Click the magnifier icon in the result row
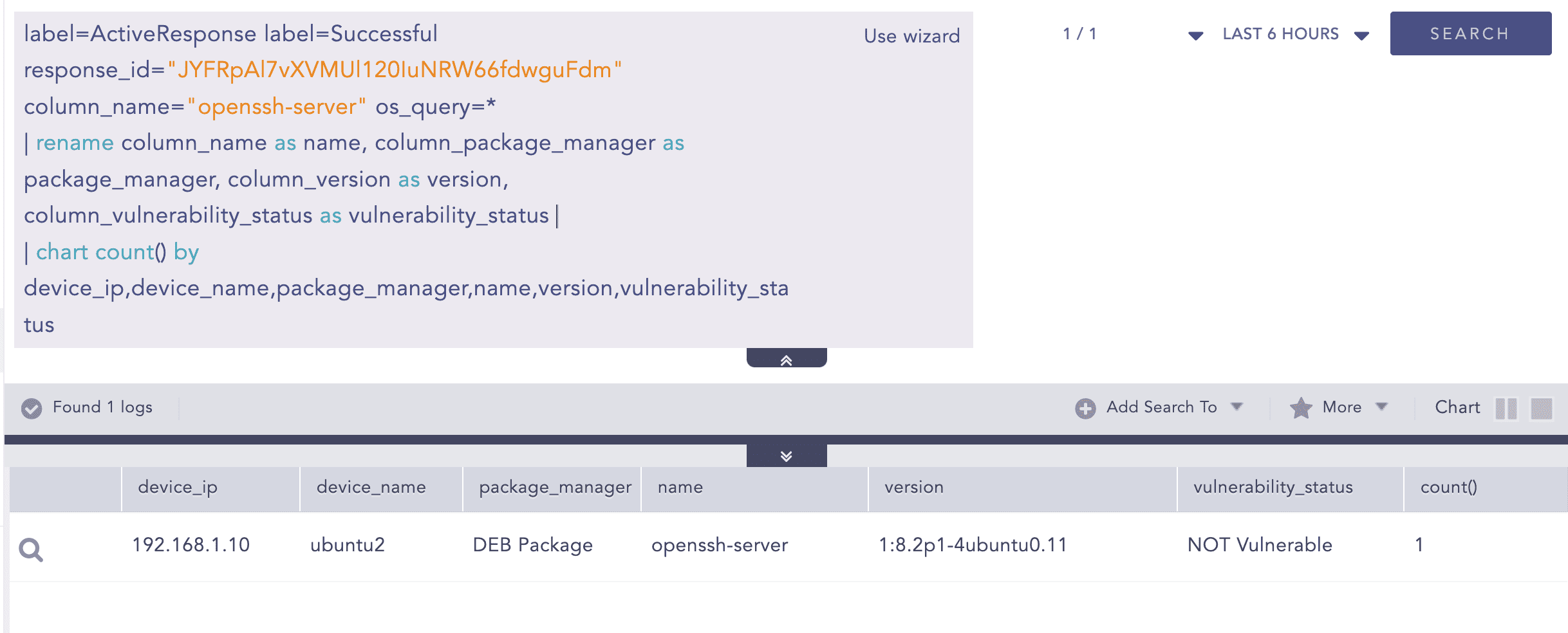This screenshot has width=1568, height=633. (30, 549)
